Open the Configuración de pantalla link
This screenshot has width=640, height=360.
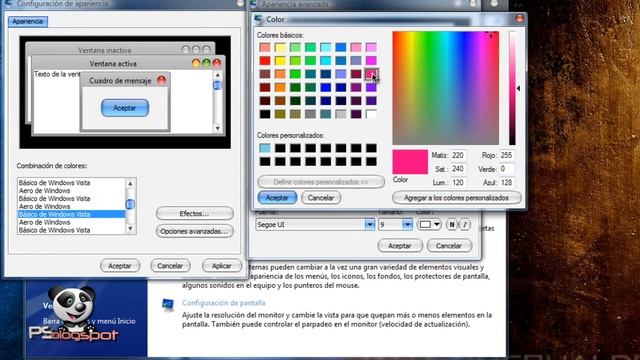click(224, 303)
